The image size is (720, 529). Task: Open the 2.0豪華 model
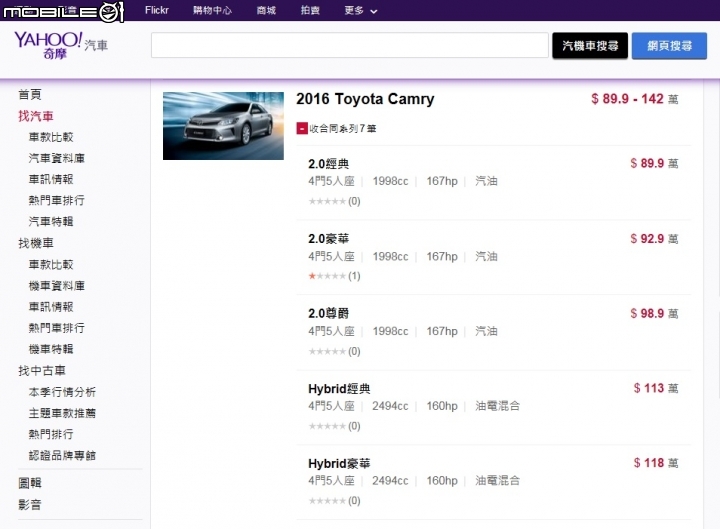point(329,239)
